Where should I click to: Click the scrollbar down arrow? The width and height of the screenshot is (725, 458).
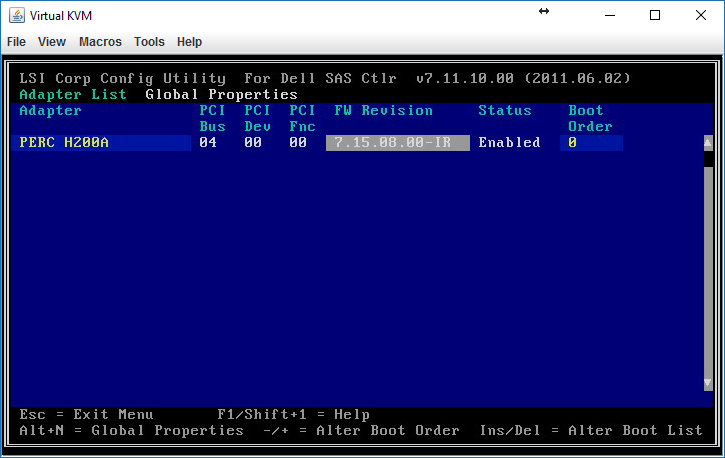[x=708, y=383]
